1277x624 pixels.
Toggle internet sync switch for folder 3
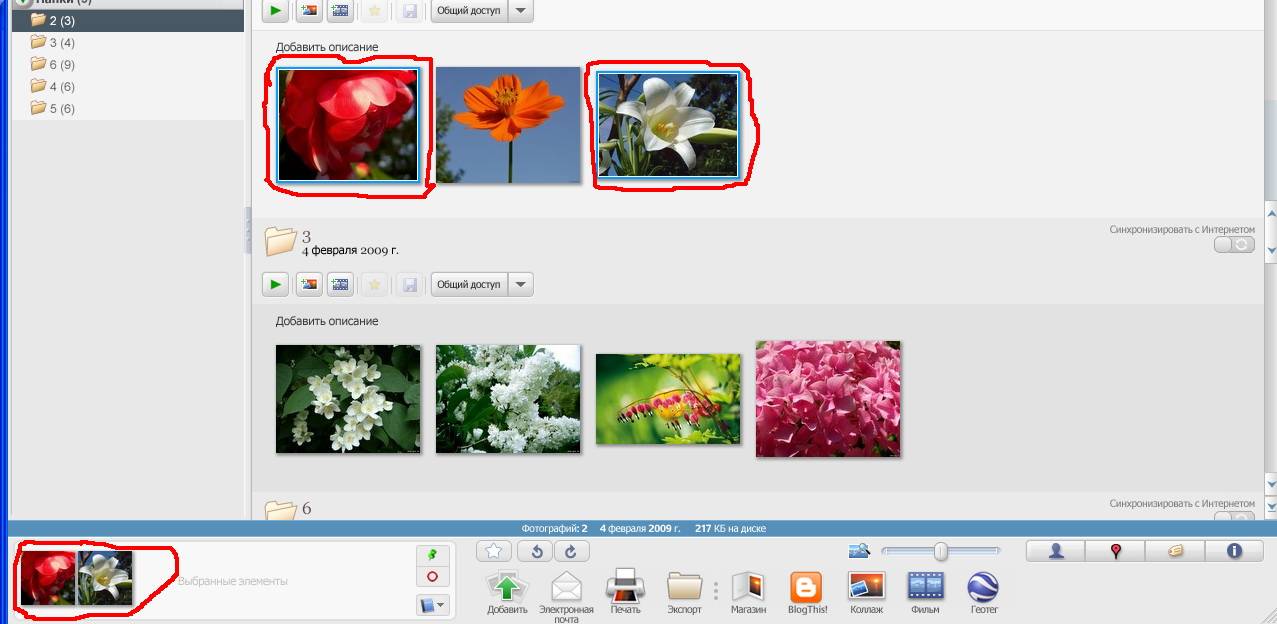pyautogui.click(x=1234, y=244)
